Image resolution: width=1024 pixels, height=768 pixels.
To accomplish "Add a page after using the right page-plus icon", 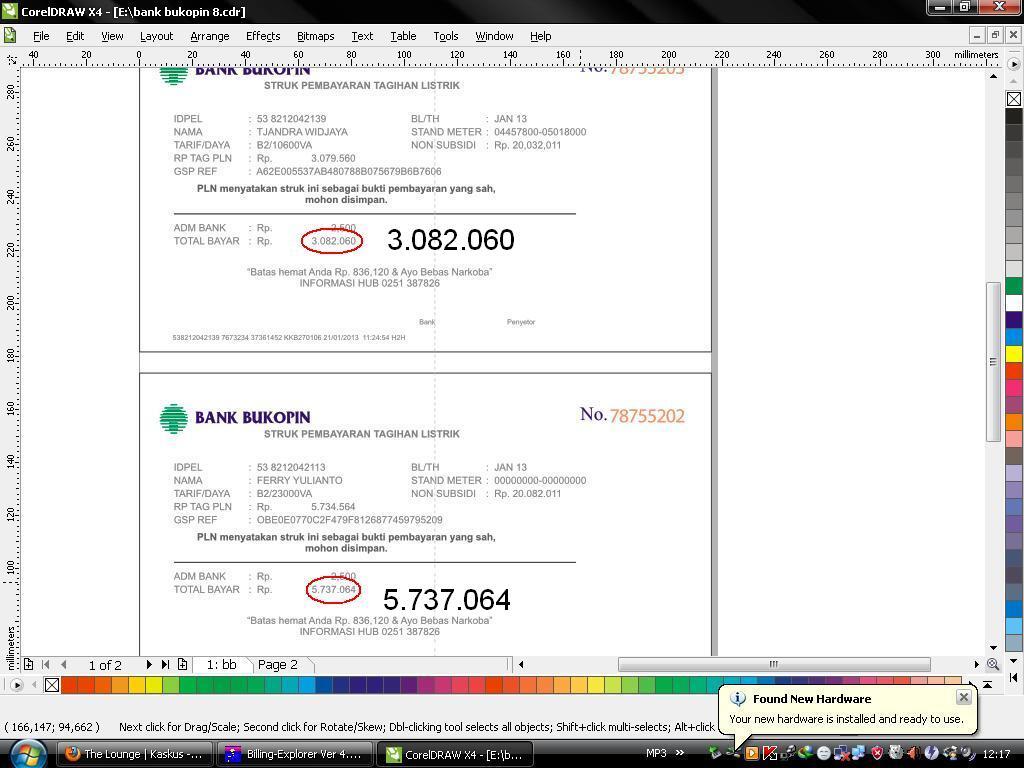I will coord(183,664).
